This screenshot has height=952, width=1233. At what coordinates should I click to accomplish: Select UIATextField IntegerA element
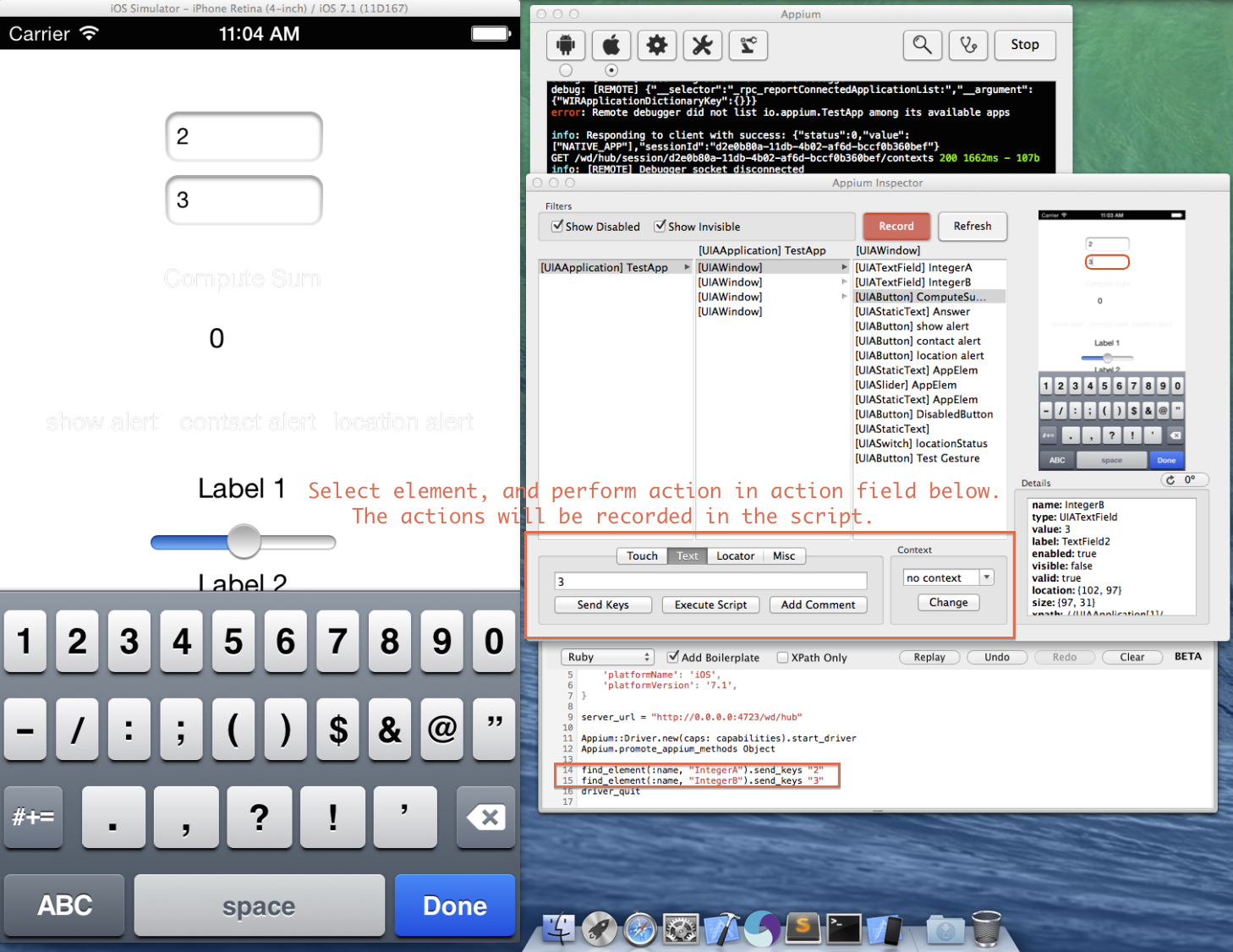click(929, 267)
